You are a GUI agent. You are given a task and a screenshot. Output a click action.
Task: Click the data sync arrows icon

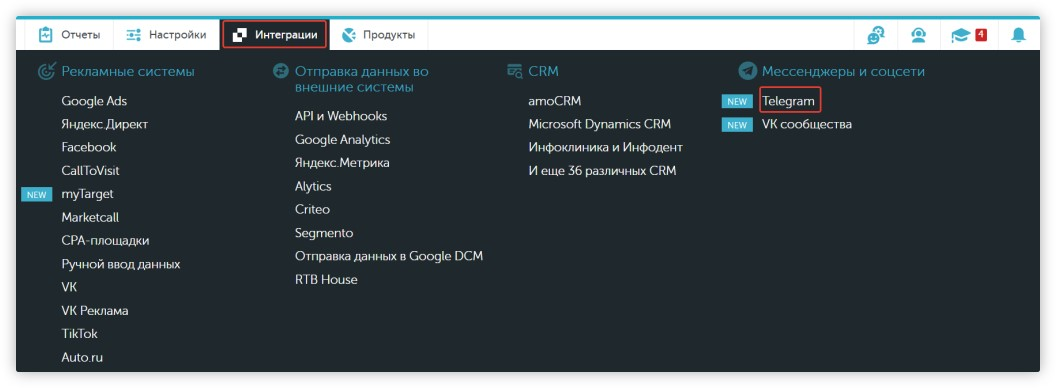[x=281, y=71]
